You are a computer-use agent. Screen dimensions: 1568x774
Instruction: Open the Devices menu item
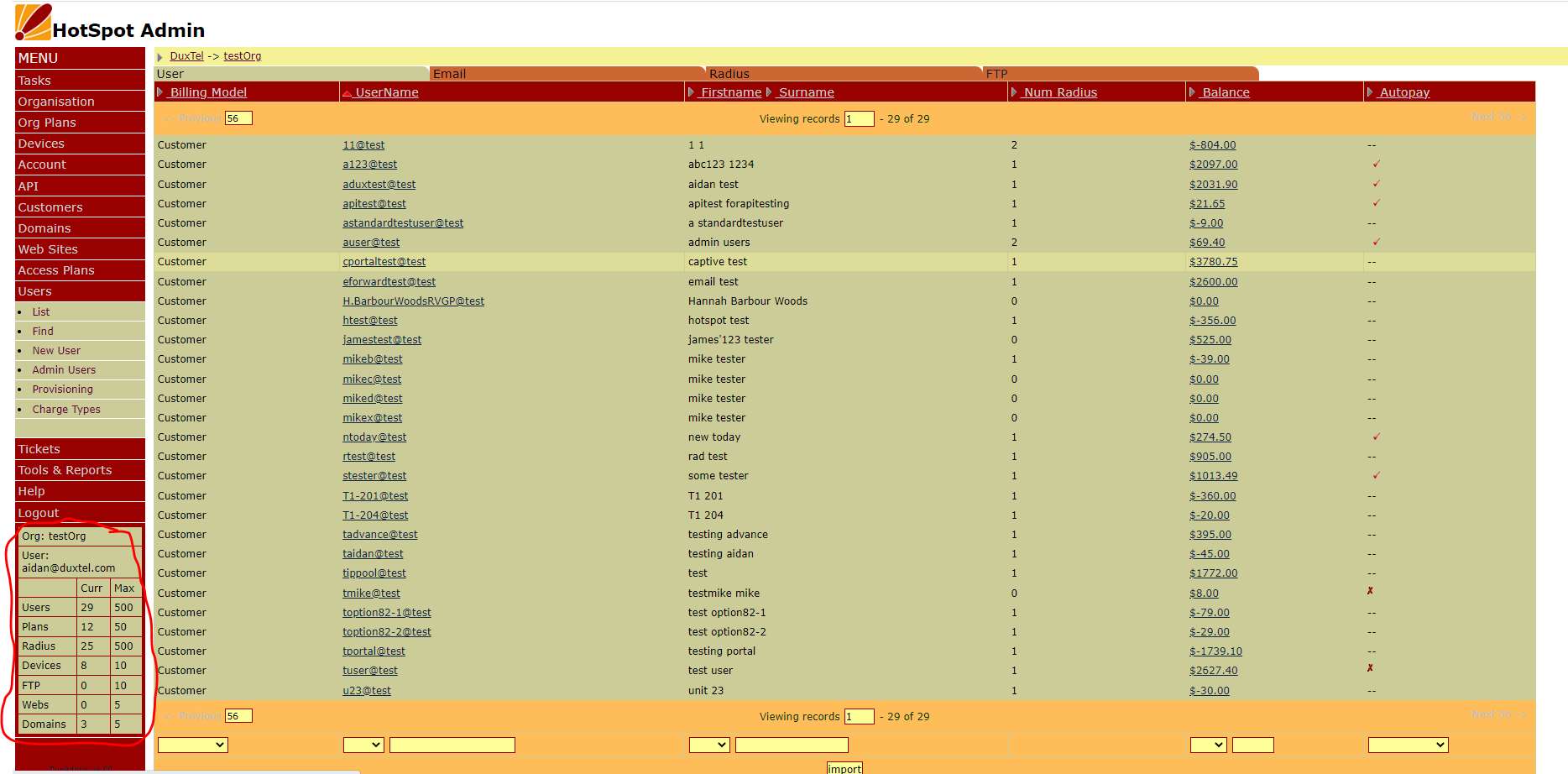coord(80,144)
